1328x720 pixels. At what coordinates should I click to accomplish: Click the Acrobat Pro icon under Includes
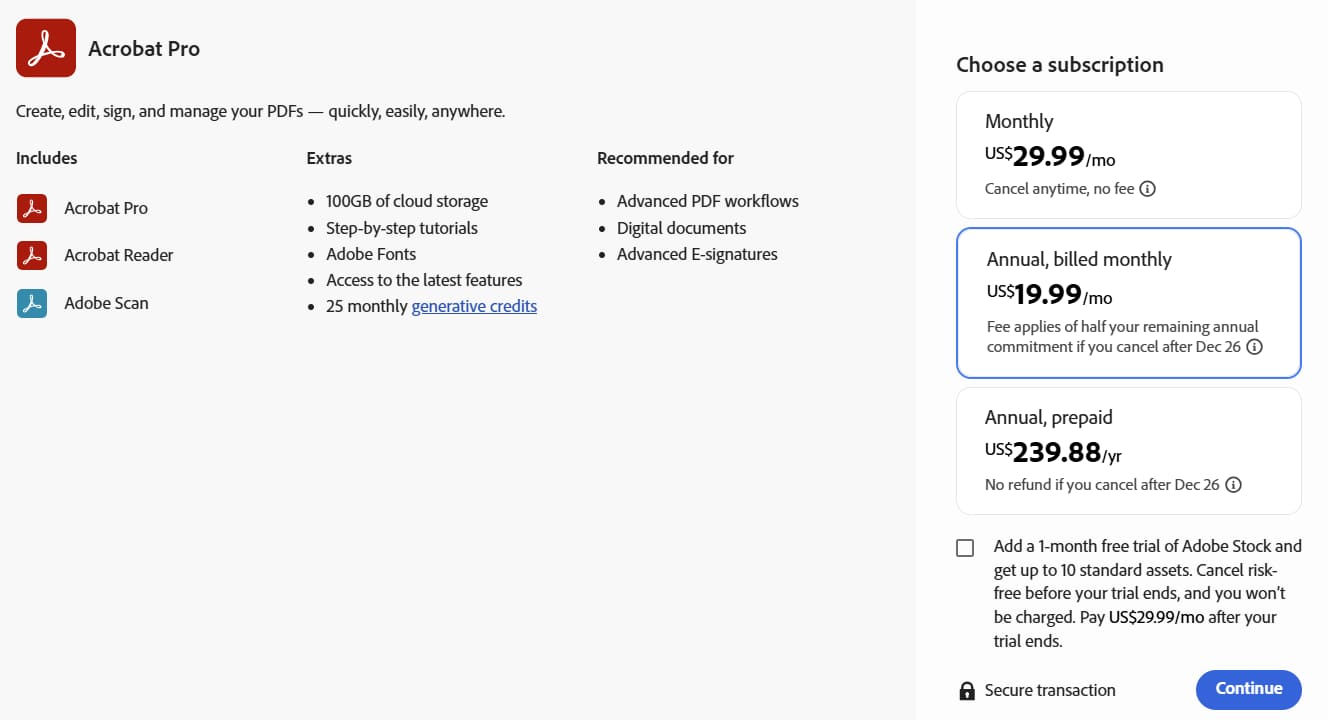[32, 208]
